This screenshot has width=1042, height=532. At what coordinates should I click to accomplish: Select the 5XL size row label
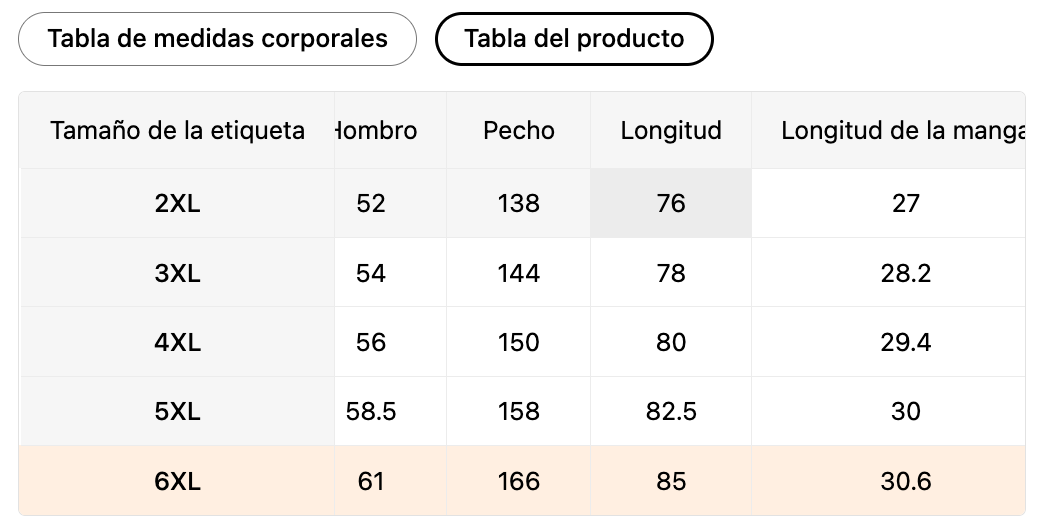click(178, 411)
